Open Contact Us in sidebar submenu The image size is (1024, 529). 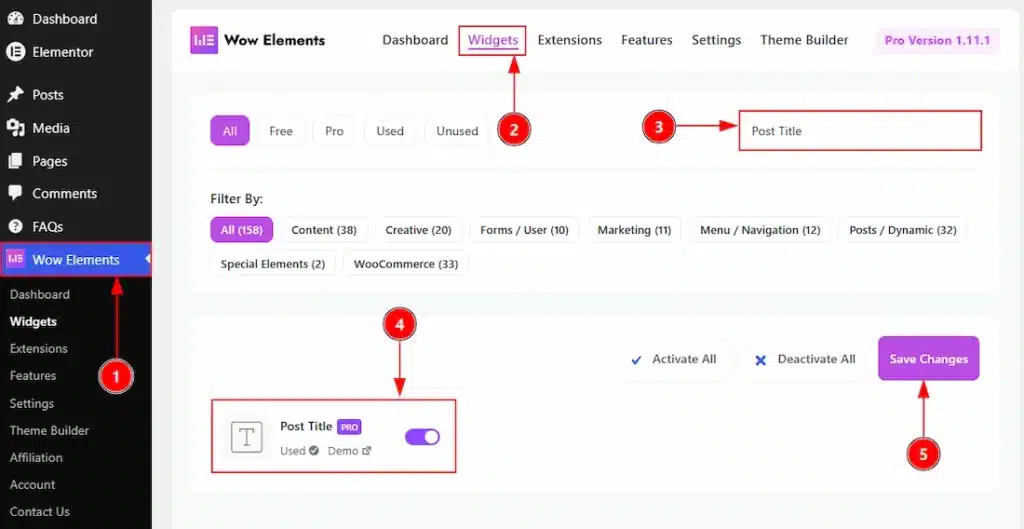point(40,511)
